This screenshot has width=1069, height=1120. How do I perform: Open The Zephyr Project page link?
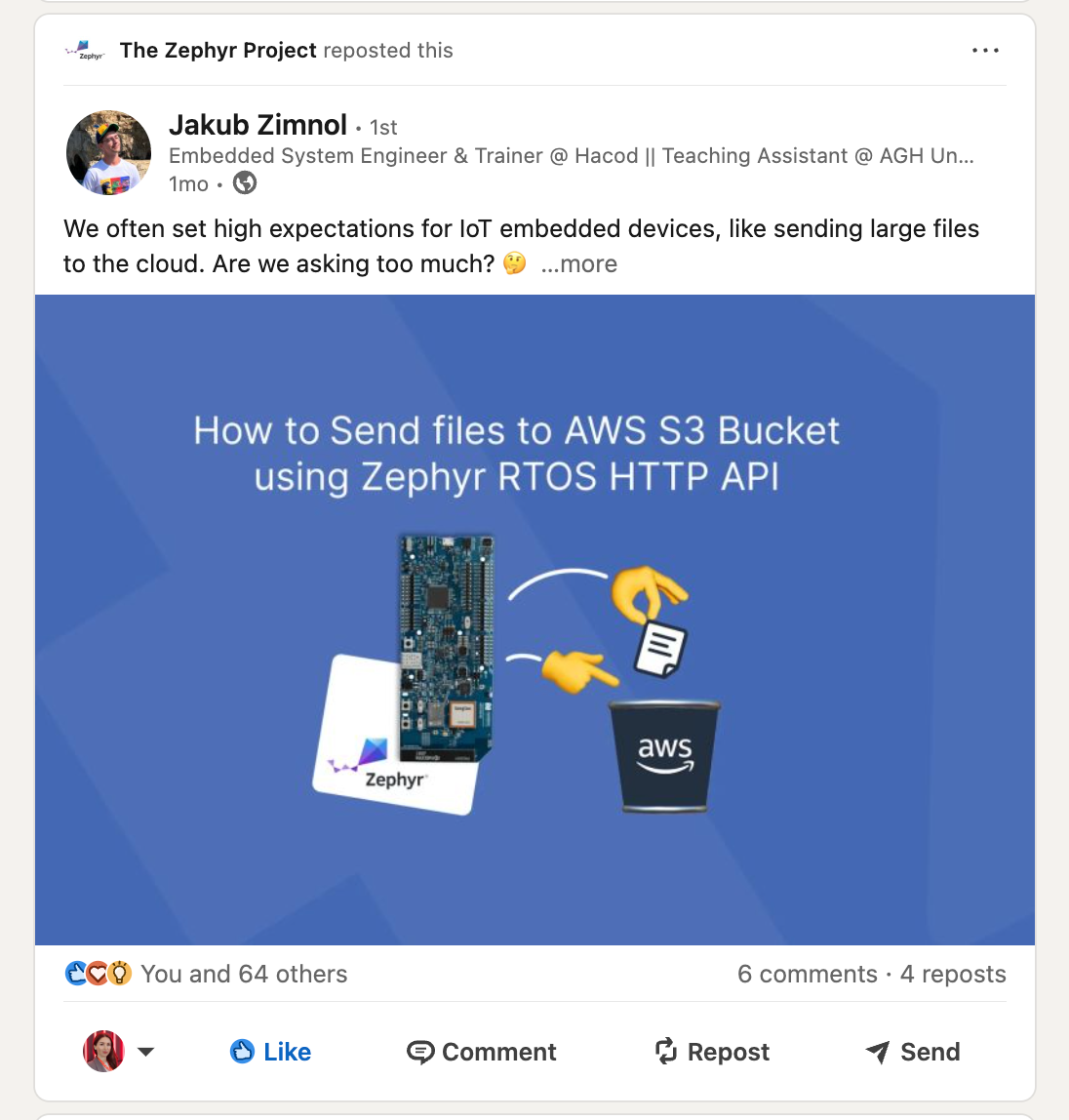pyautogui.click(x=218, y=50)
